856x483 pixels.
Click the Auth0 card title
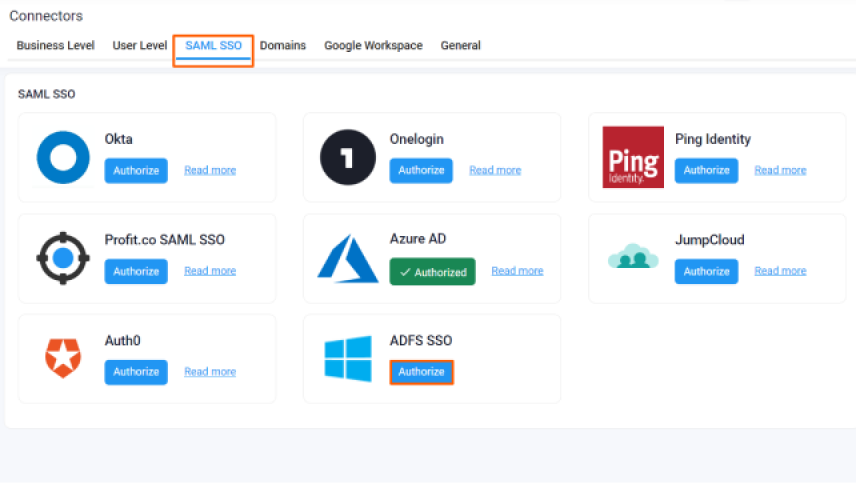coord(122,341)
